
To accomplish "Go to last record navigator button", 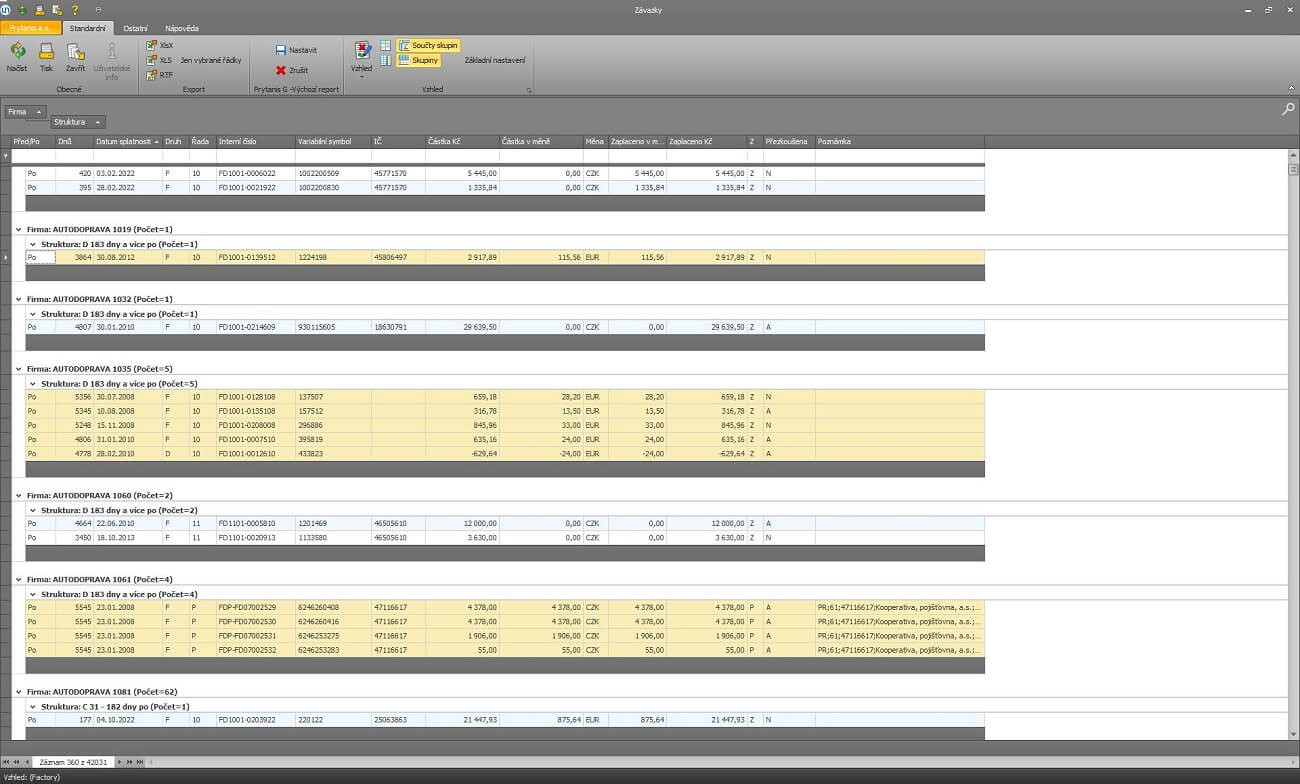I will tap(140, 762).
